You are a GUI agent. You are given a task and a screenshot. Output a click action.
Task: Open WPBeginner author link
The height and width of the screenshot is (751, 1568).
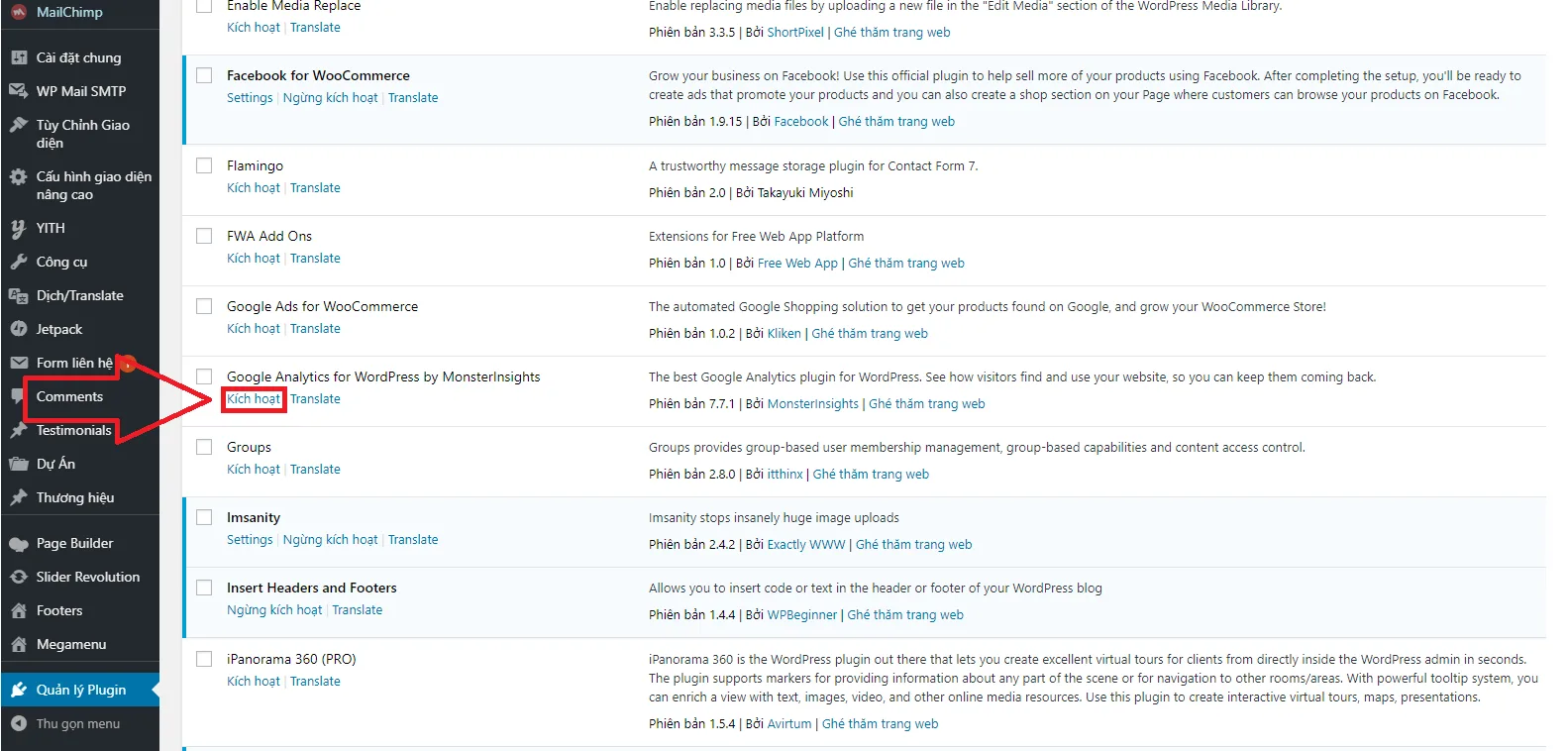[x=802, y=615]
